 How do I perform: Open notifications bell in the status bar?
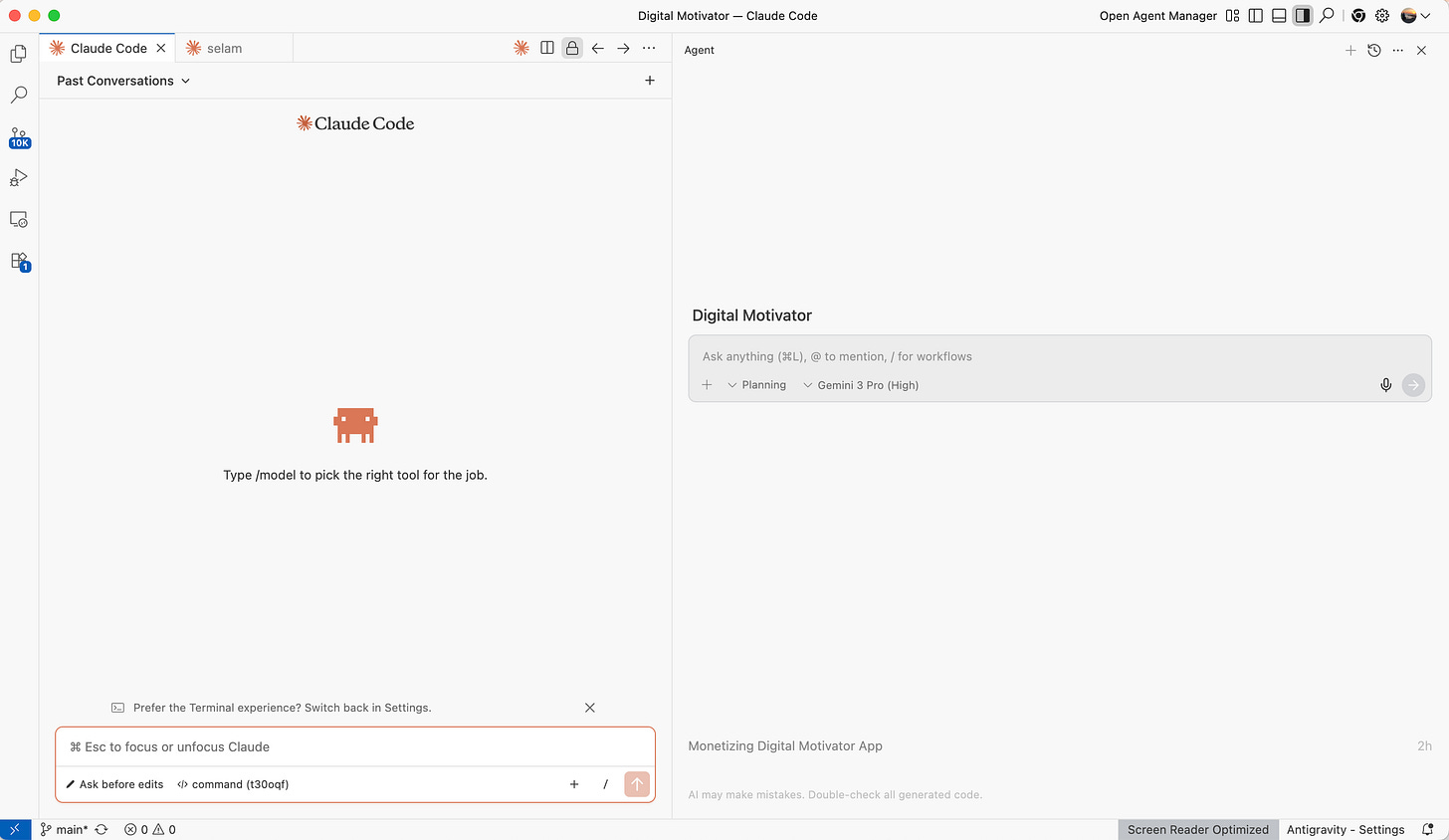(1428, 829)
